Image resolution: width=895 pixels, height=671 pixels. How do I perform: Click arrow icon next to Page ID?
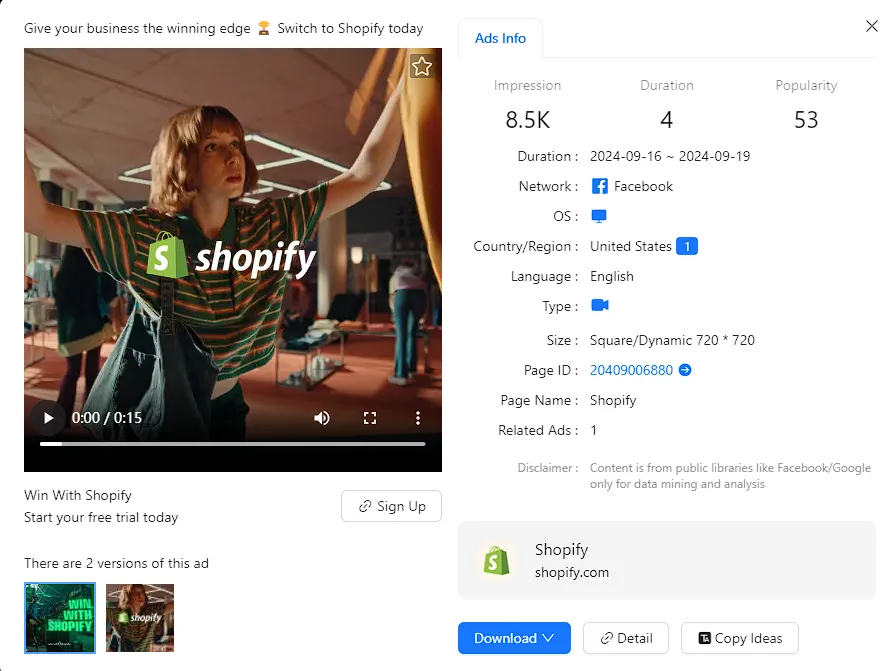pos(685,370)
